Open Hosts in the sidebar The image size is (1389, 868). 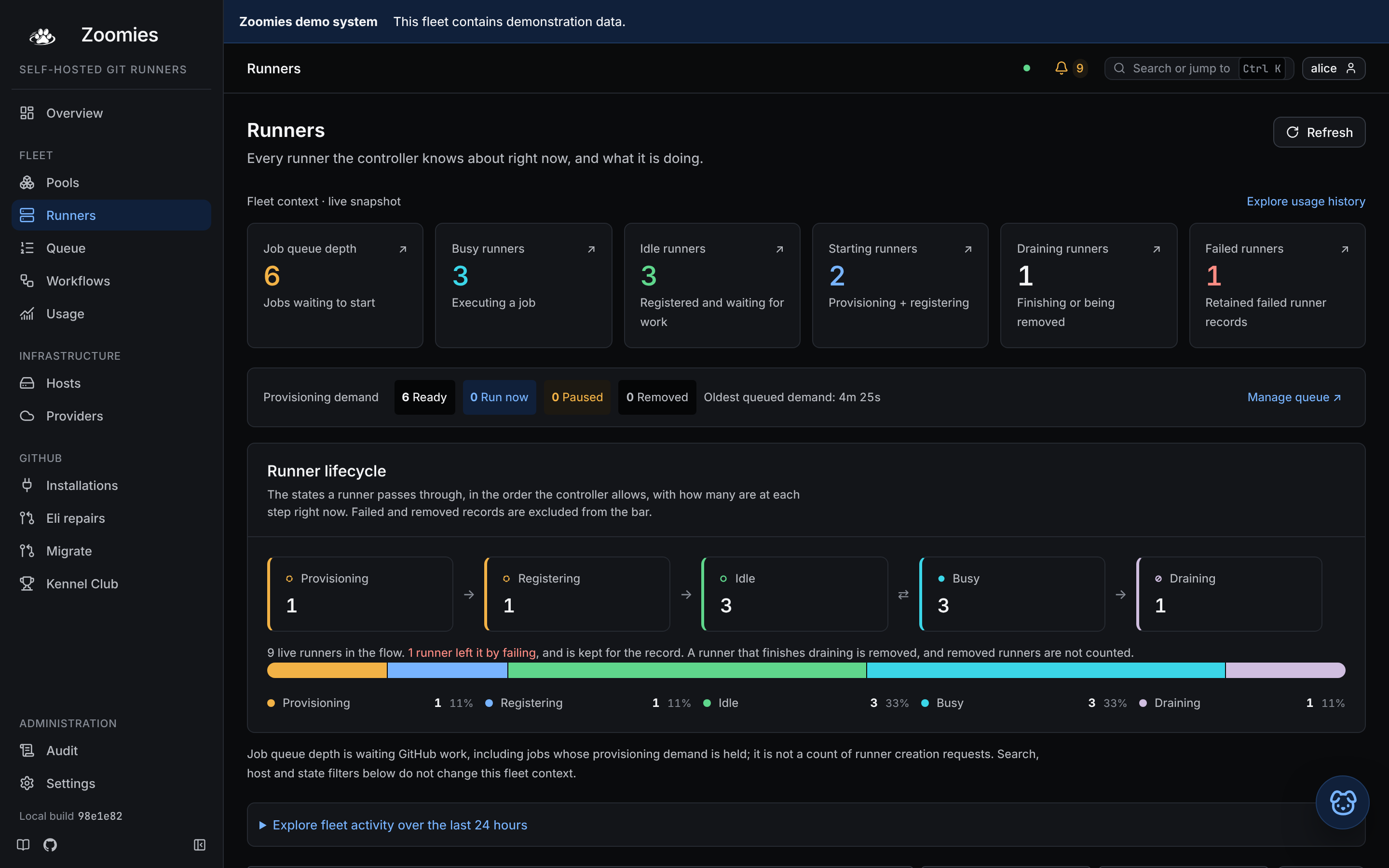click(111, 383)
